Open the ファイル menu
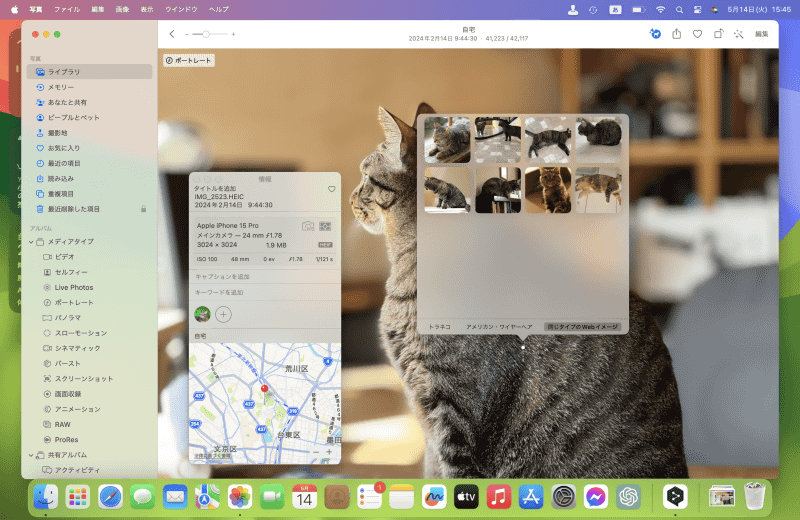 (x=67, y=9)
